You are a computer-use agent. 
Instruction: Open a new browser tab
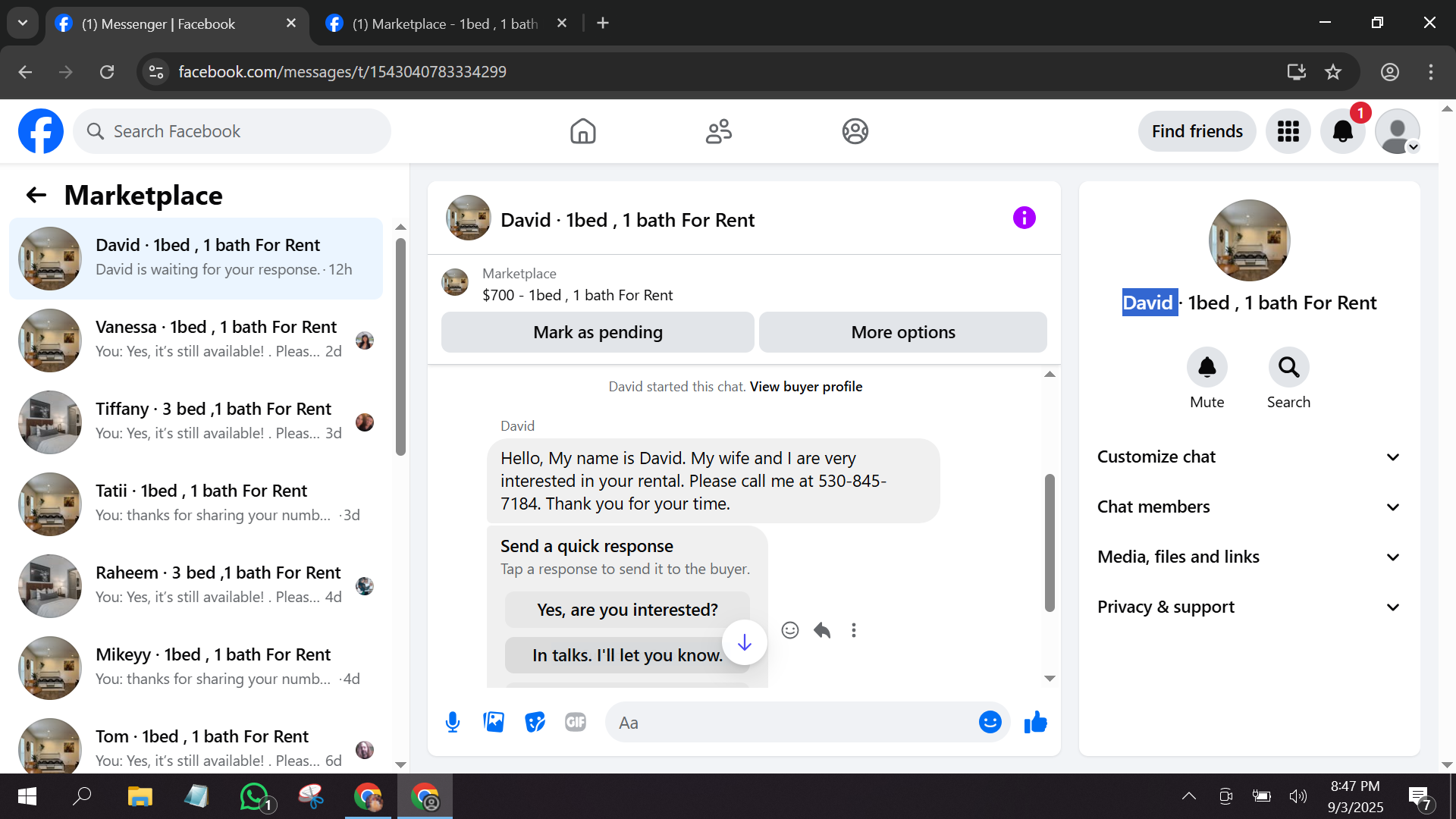tap(603, 24)
